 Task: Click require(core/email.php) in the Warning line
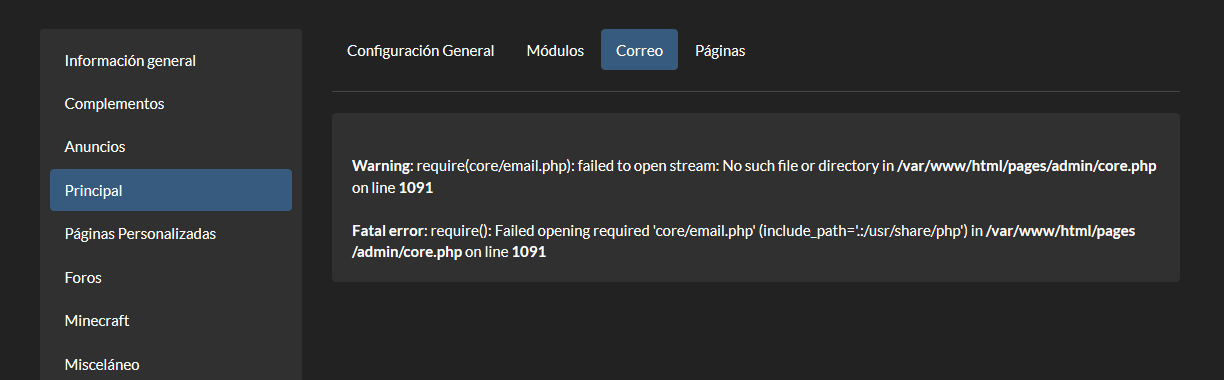495,166
